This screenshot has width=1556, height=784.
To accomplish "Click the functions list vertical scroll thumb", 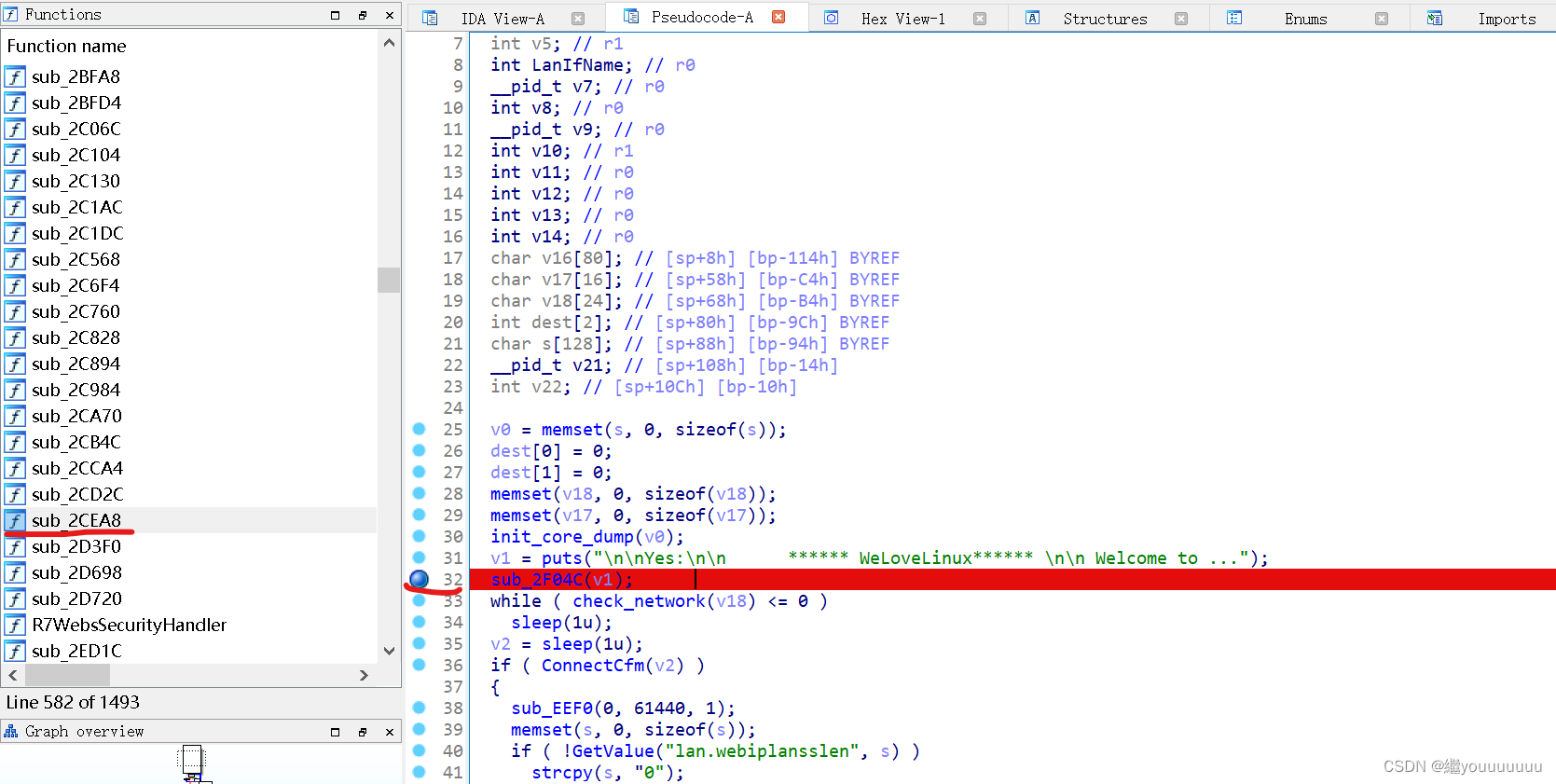I will pos(389,280).
